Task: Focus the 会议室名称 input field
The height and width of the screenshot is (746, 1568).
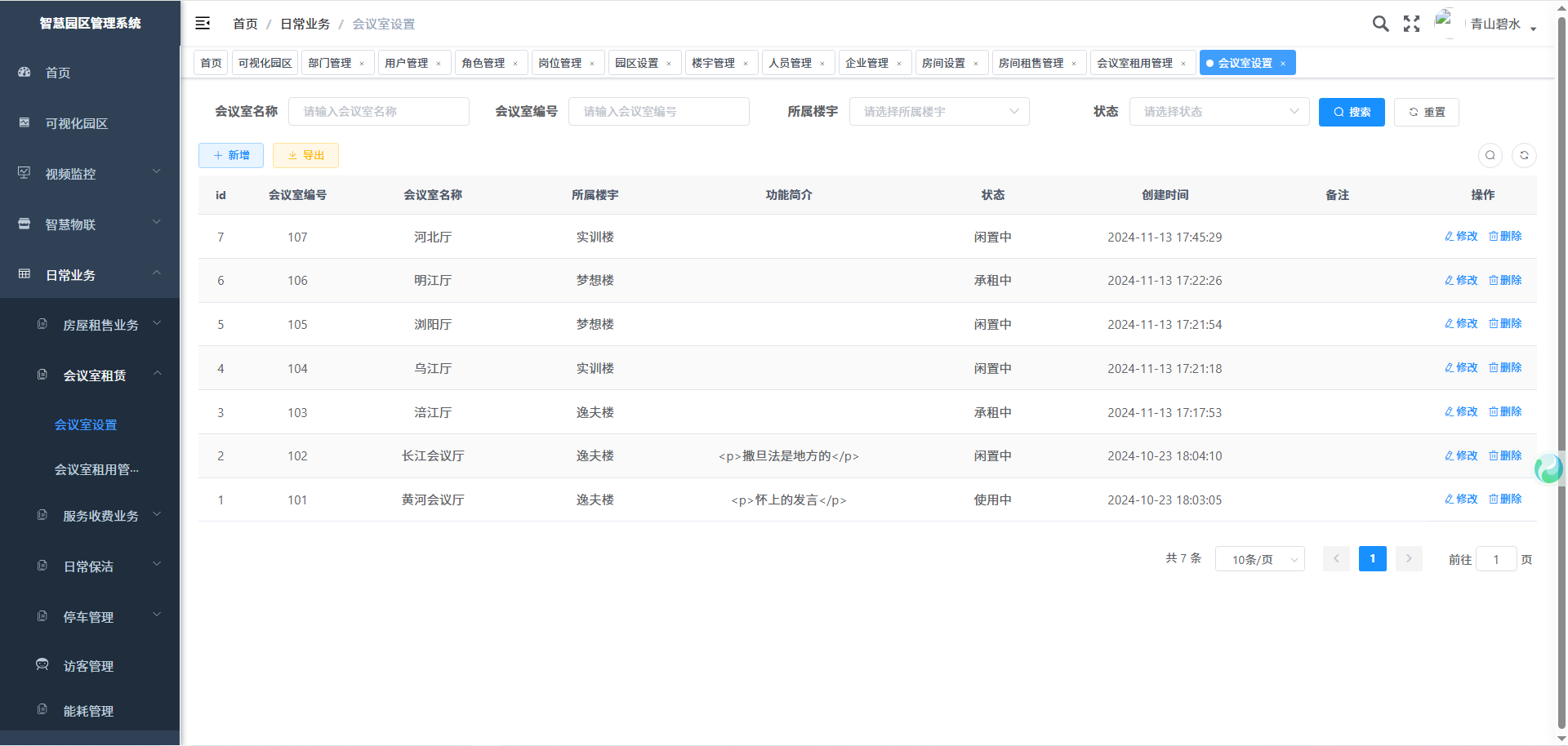Action: coord(379,112)
